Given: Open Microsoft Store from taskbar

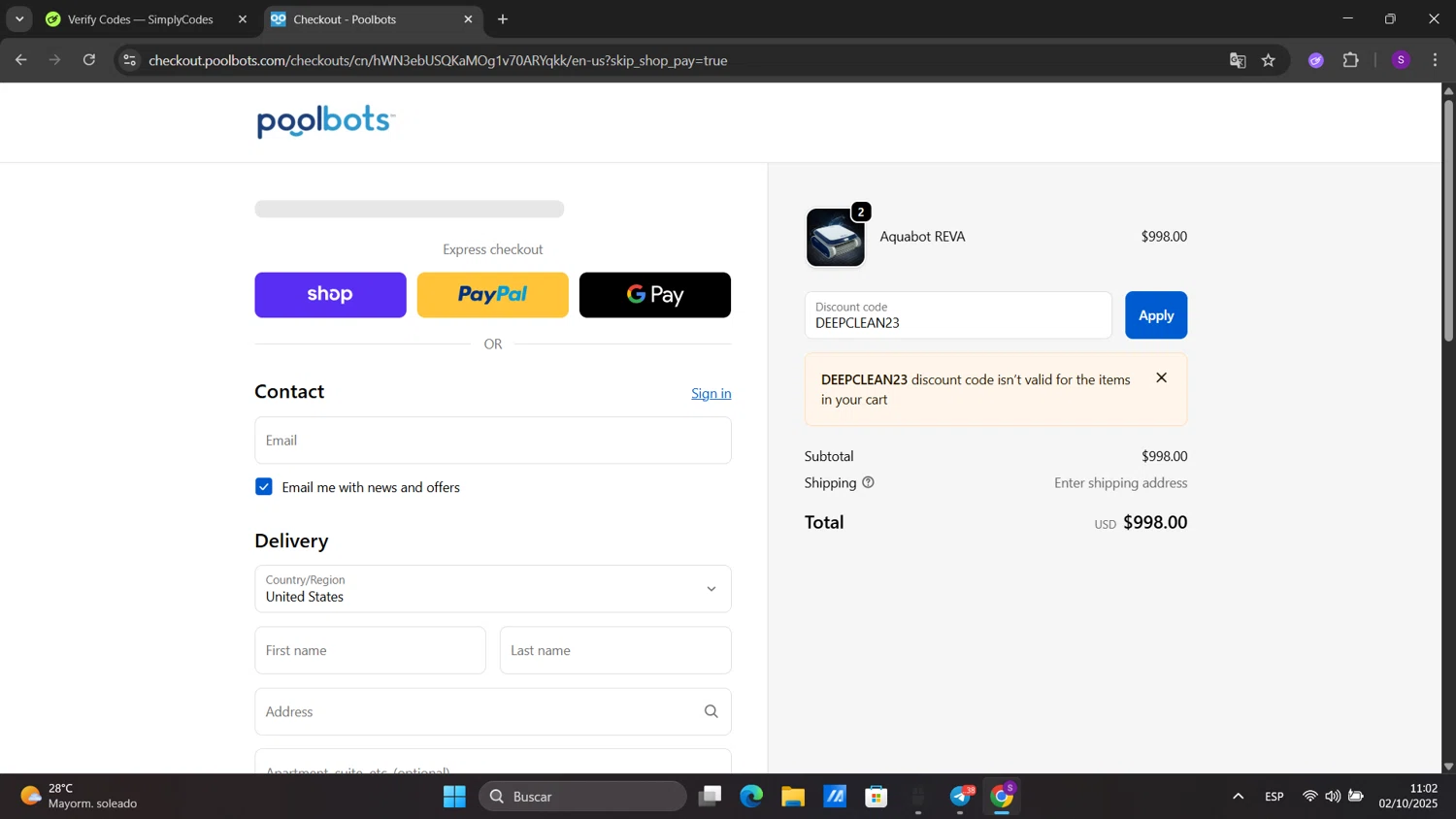Looking at the screenshot, I should coord(877,797).
